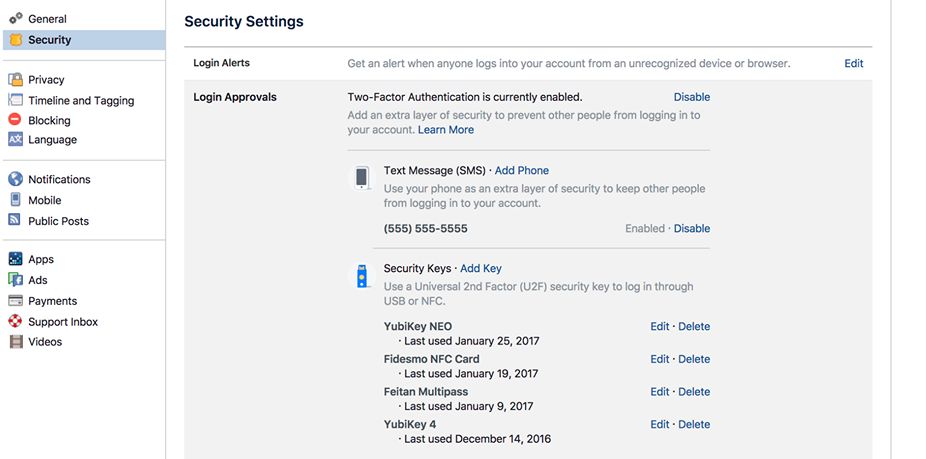
Task: Click the Payments card icon
Action: tap(15, 301)
